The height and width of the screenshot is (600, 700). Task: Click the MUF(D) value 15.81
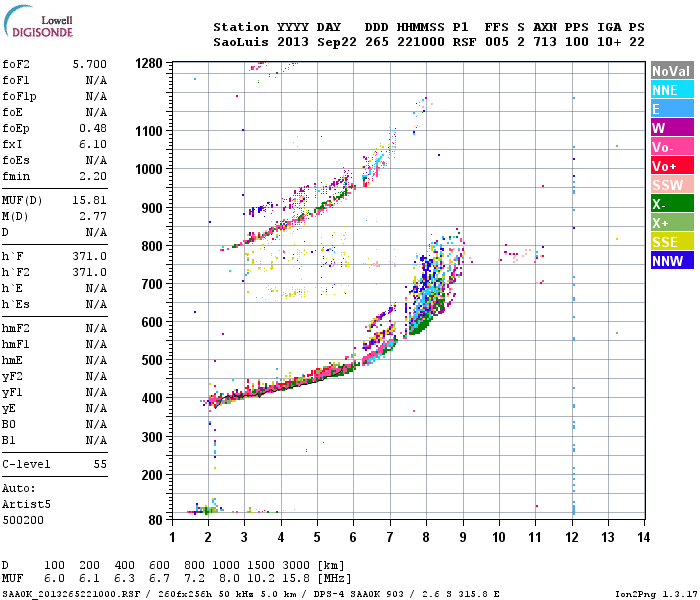(x=90, y=200)
